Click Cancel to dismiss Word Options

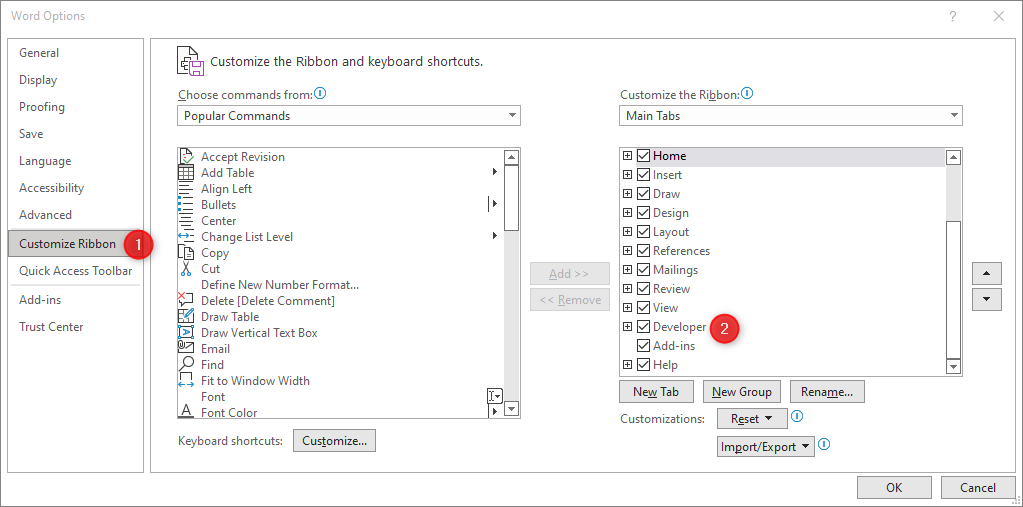978,487
